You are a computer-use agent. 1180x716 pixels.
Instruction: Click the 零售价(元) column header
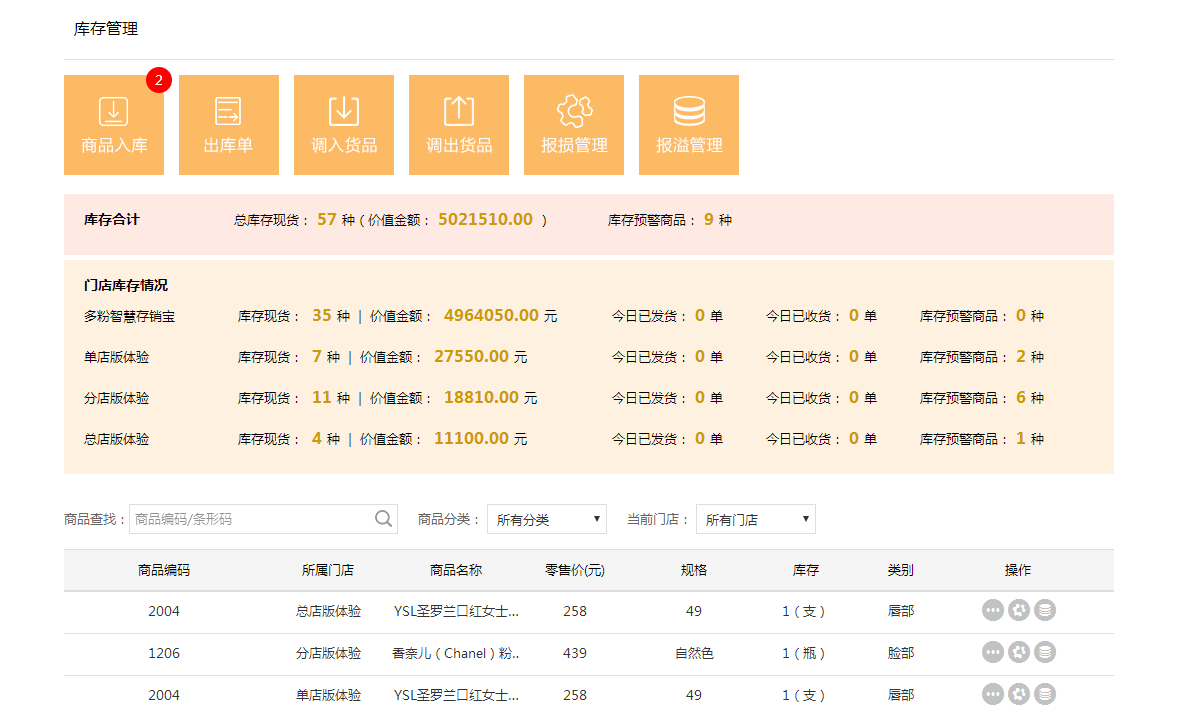[575, 571]
